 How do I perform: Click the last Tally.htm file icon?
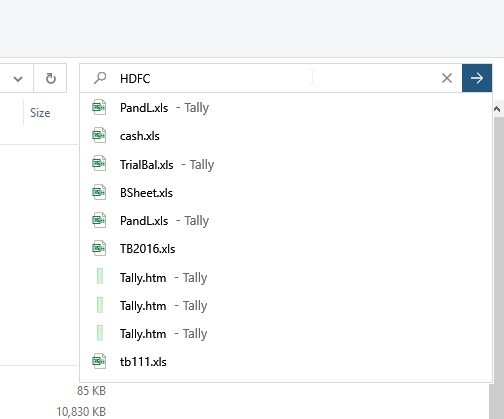click(100, 333)
